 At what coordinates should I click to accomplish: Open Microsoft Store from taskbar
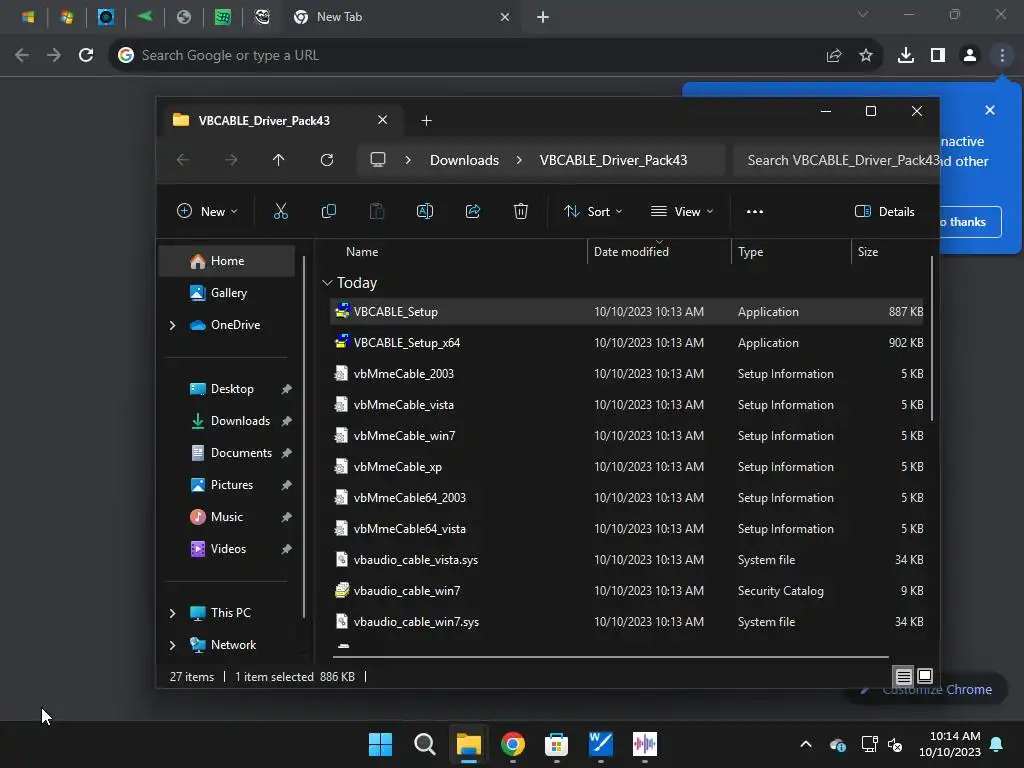coord(556,744)
